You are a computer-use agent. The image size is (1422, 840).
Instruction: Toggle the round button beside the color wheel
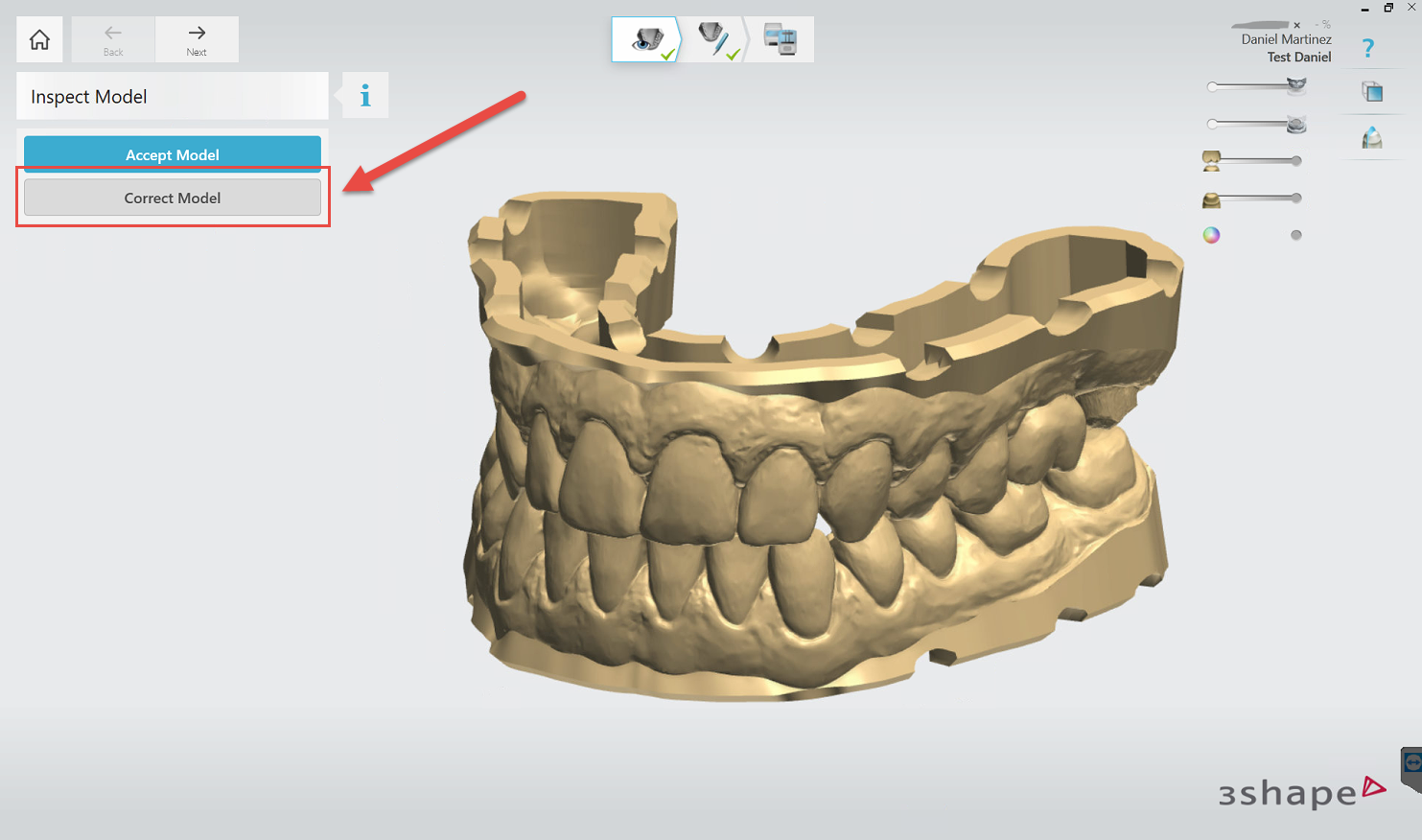click(1296, 234)
